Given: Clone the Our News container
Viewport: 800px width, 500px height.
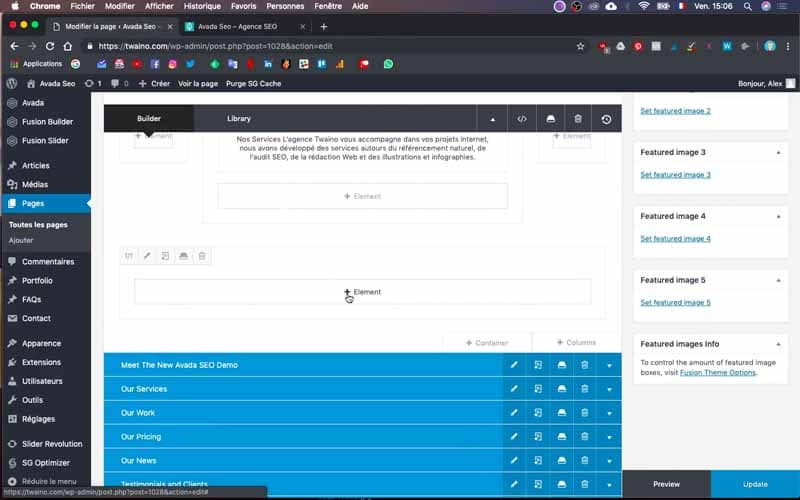Looking at the screenshot, I should (538, 460).
